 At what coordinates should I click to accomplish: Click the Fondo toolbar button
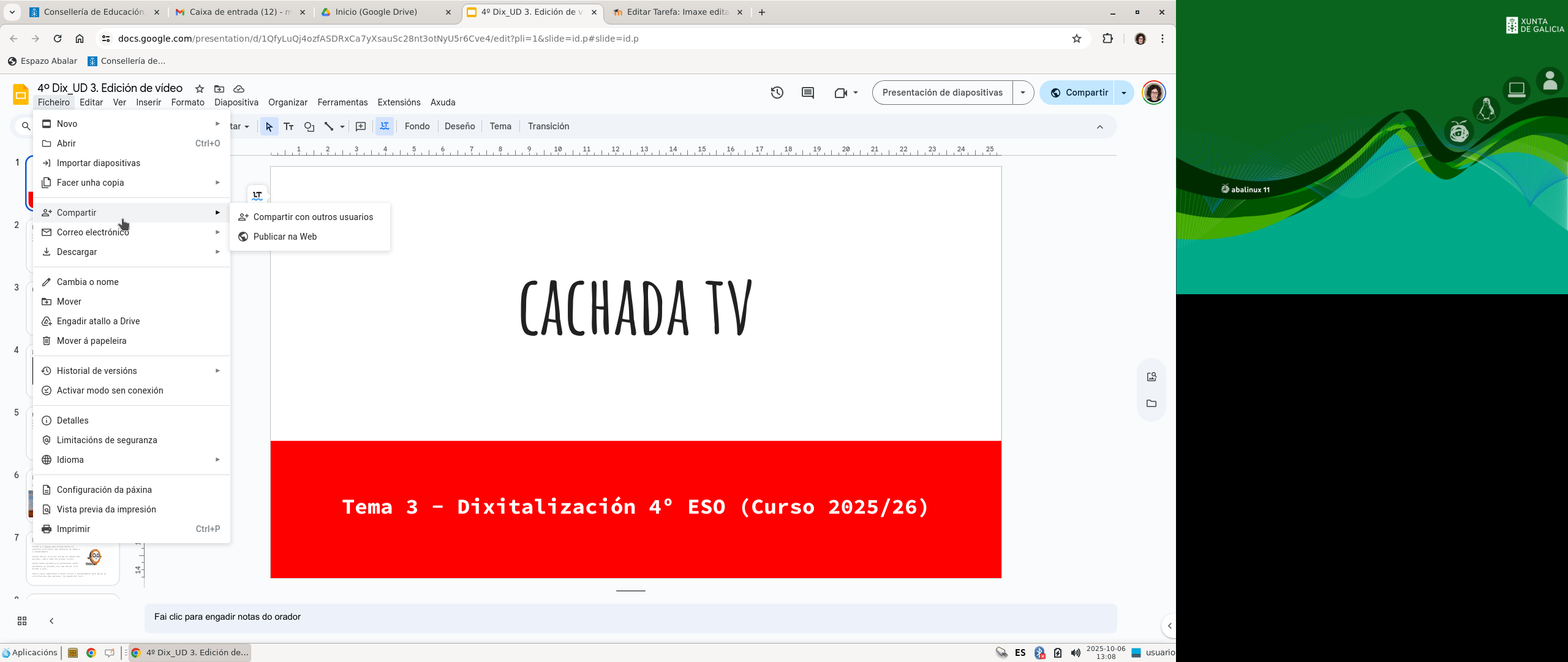417,126
